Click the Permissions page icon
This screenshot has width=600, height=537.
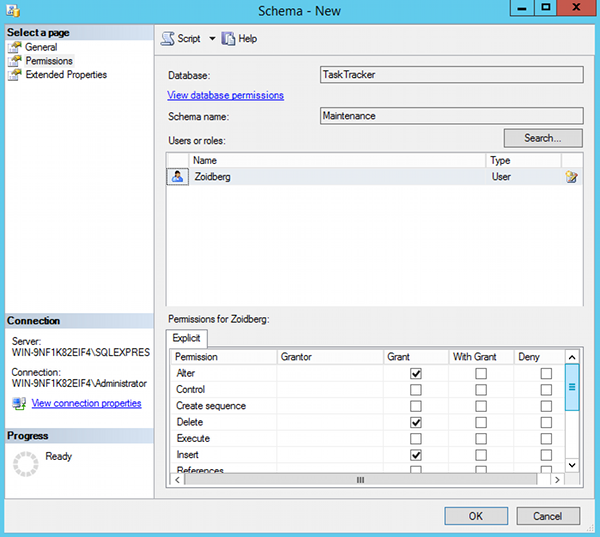coord(15,61)
